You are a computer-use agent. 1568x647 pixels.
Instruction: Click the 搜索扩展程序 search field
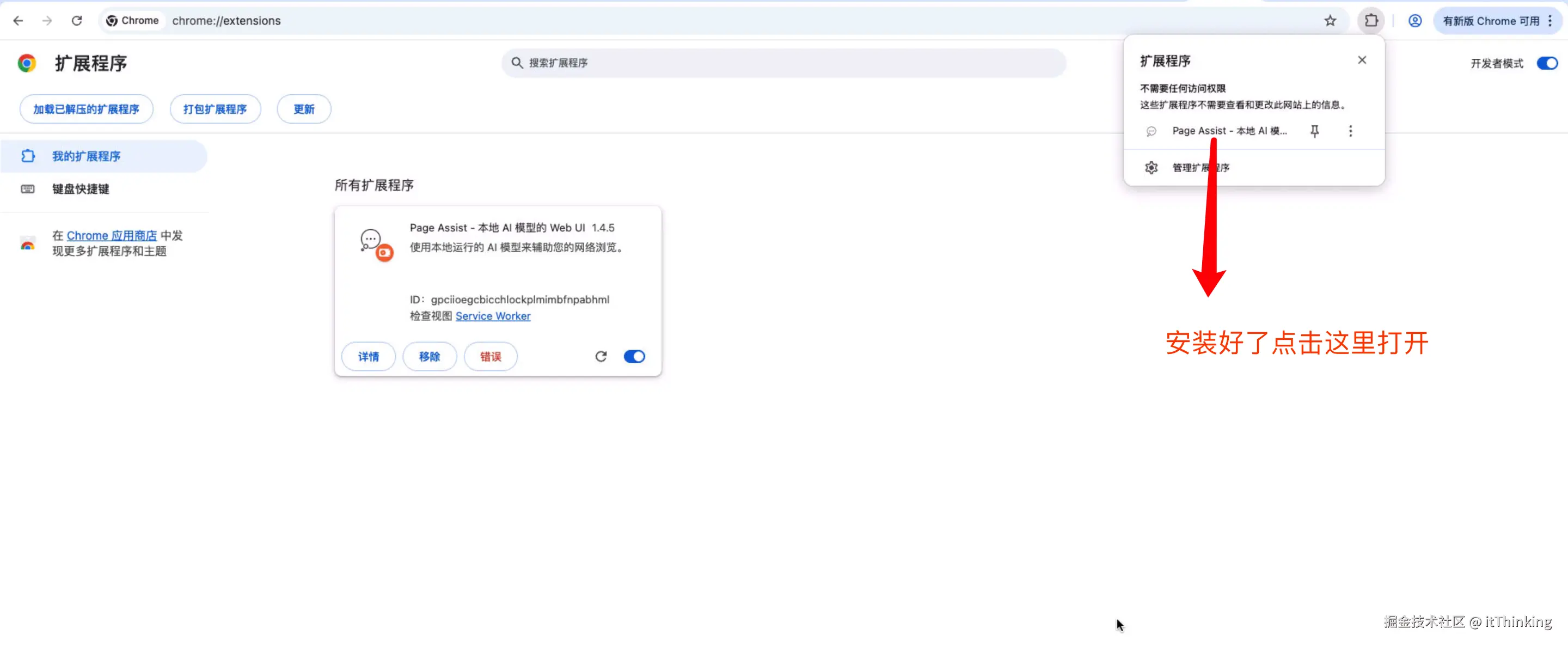pyautogui.click(x=783, y=63)
